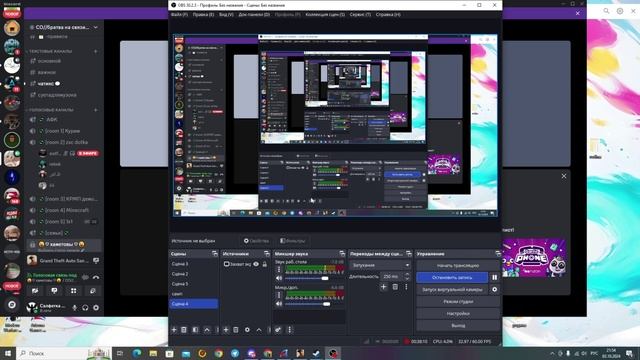640x360 pixels.
Task: Click the Выход button in OBS
Action: coord(458,326)
